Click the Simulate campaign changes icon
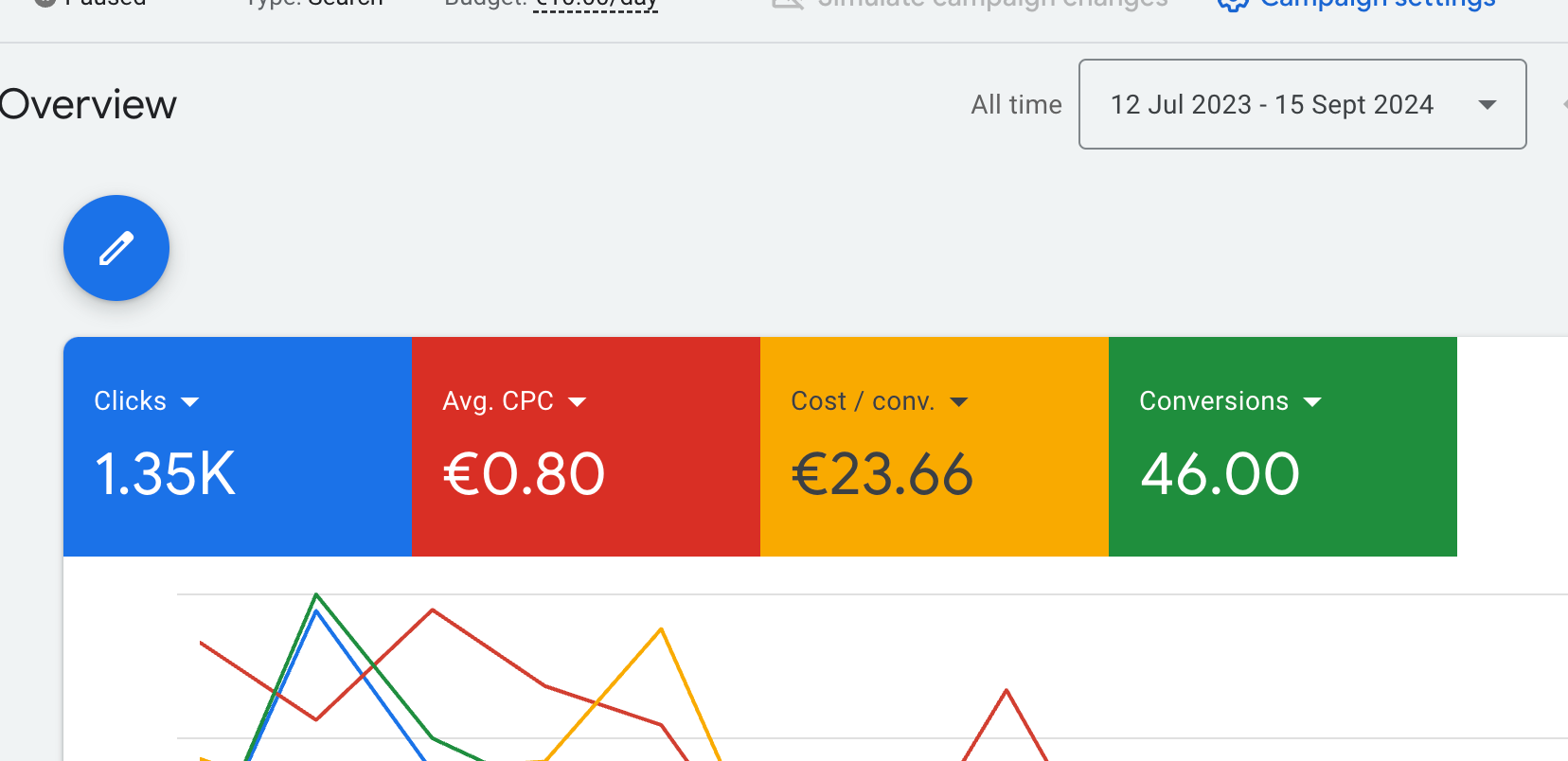 click(x=788, y=3)
